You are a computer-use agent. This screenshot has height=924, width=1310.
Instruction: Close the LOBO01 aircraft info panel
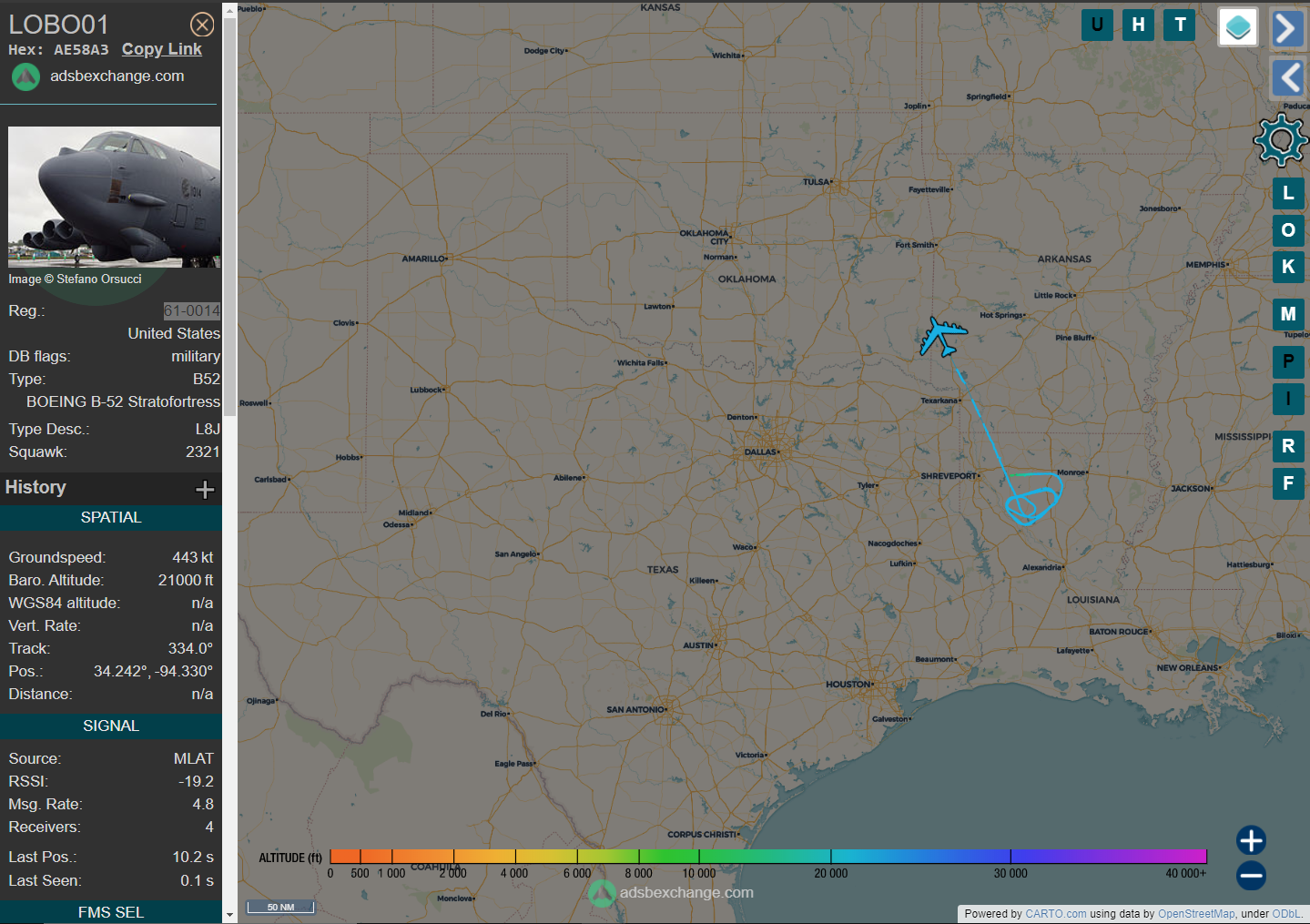click(x=202, y=25)
